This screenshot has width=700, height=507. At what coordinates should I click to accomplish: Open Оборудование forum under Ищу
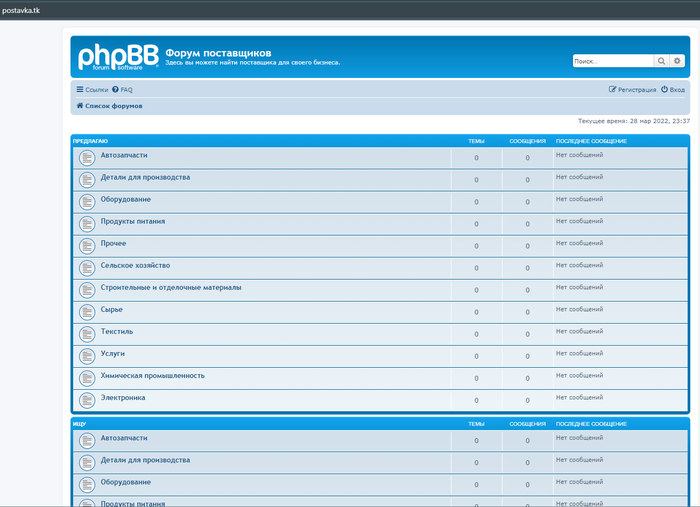(x=125, y=482)
